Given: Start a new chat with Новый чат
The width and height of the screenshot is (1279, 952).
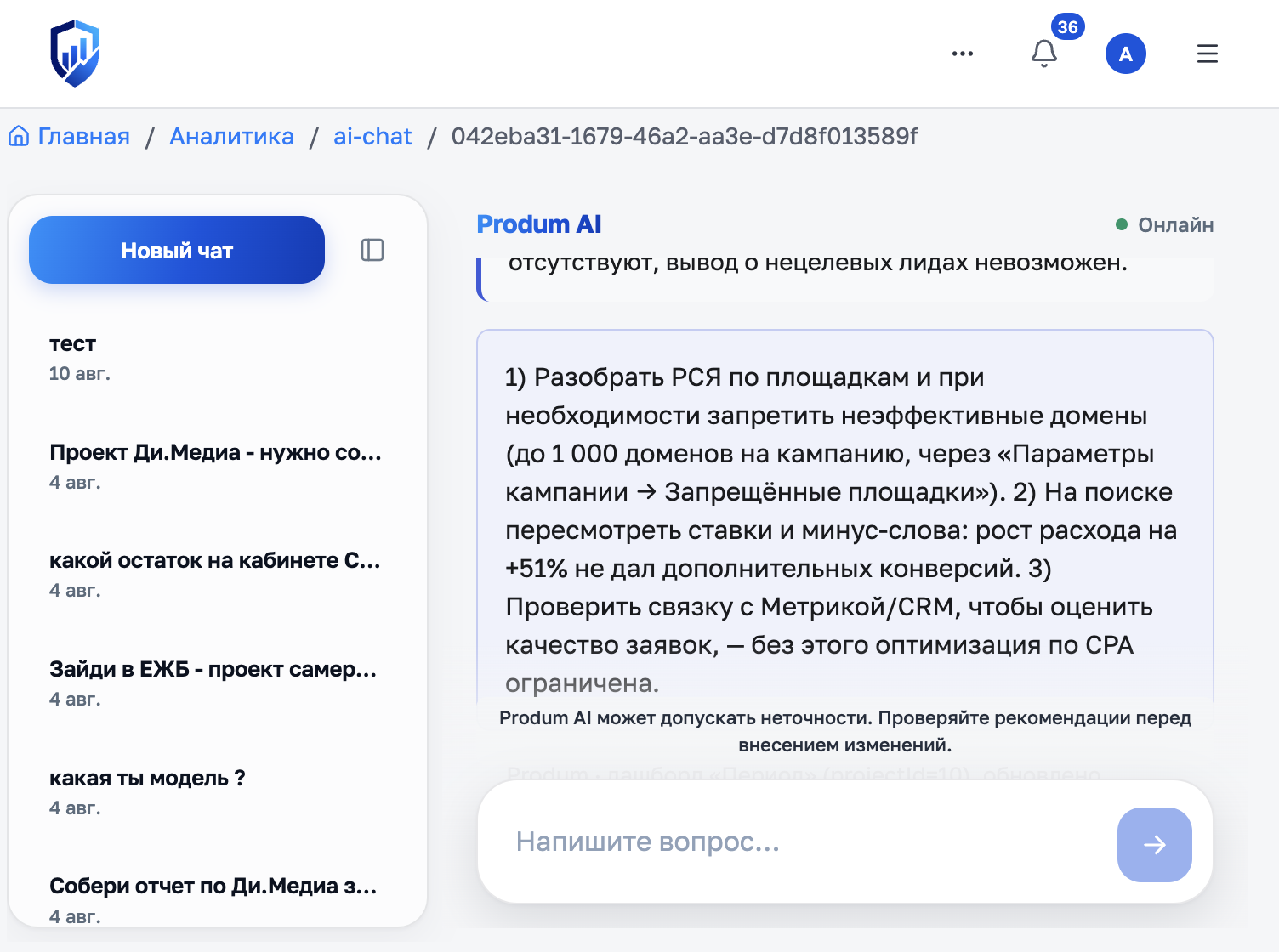Looking at the screenshot, I should coord(177,250).
